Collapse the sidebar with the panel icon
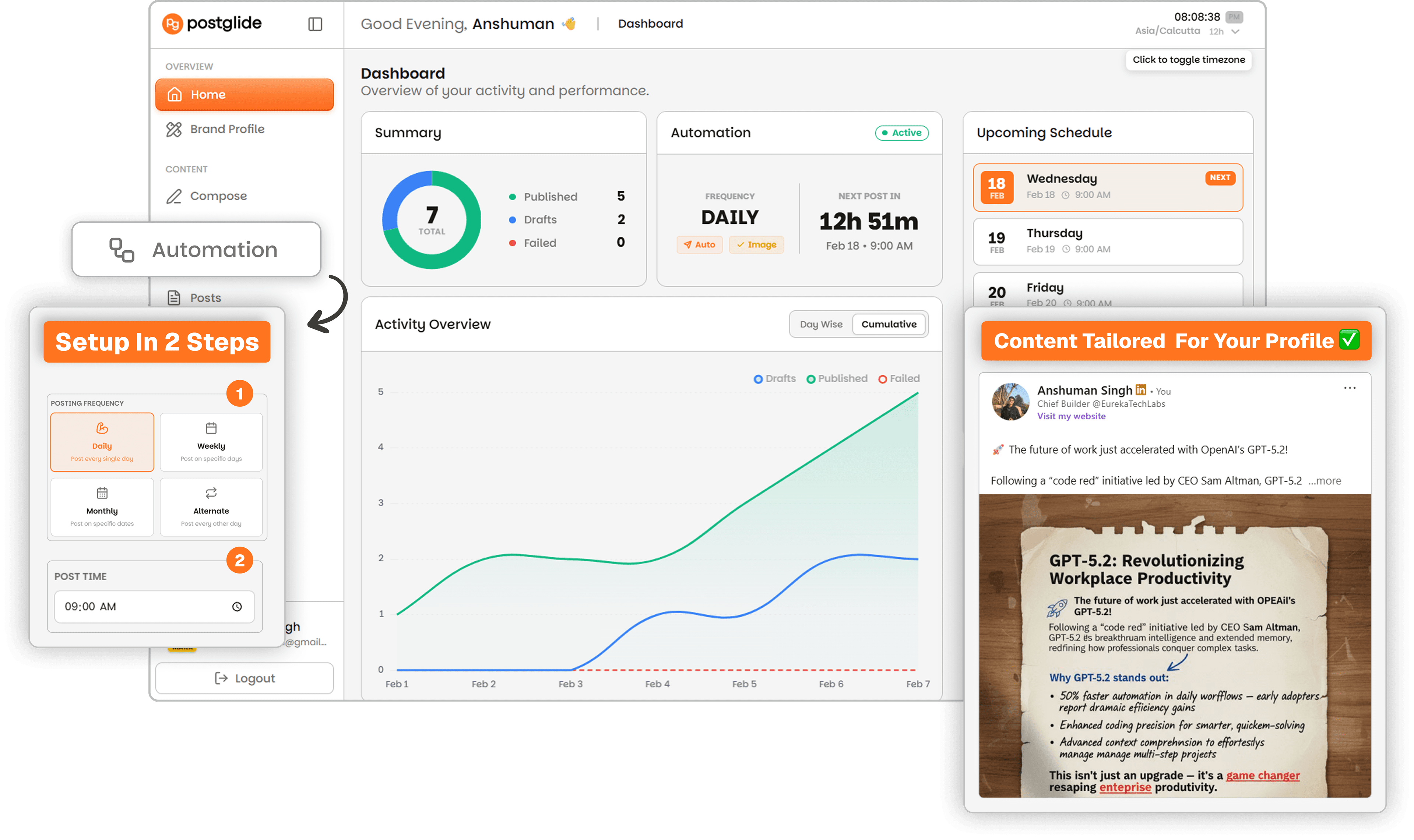The width and height of the screenshot is (1414, 840). pyautogui.click(x=315, y=24)
